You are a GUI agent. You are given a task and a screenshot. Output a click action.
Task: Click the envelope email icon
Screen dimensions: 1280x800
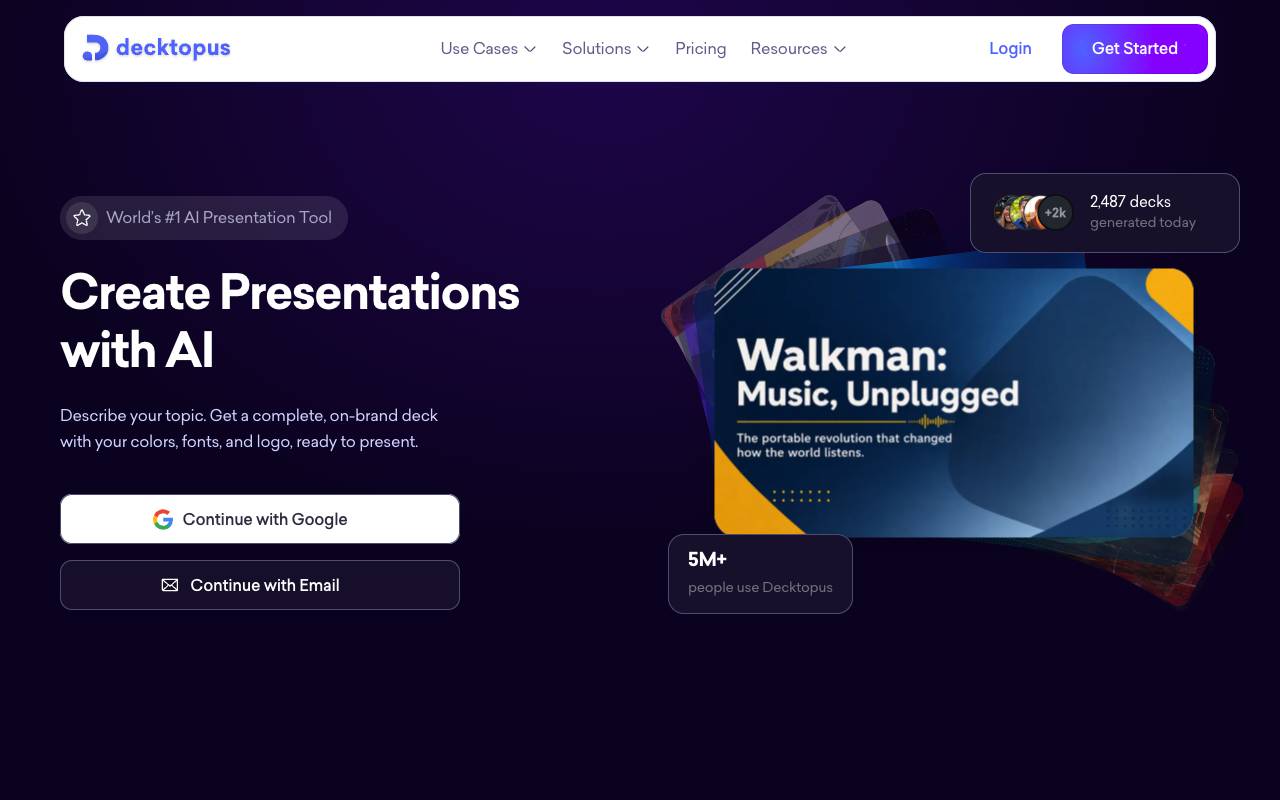(x=170, y=585)
